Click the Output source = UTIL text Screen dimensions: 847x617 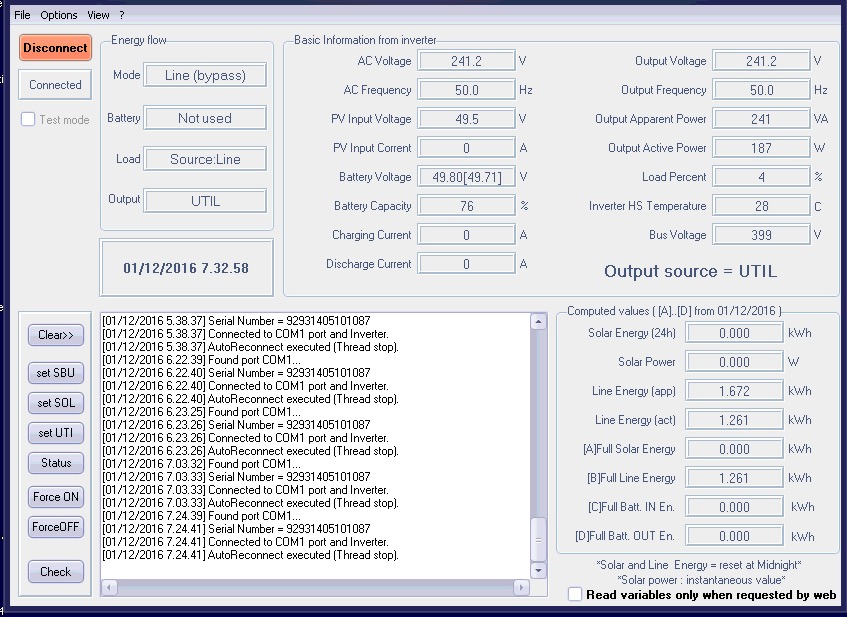[x=690, y=271]
